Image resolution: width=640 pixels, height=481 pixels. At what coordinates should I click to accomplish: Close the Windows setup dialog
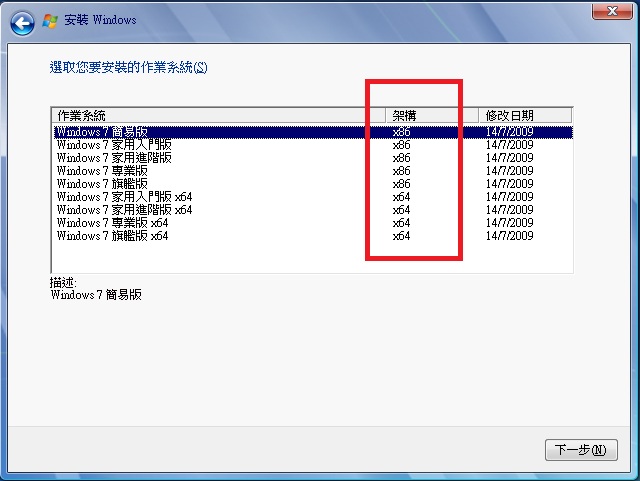coord(612,11)
